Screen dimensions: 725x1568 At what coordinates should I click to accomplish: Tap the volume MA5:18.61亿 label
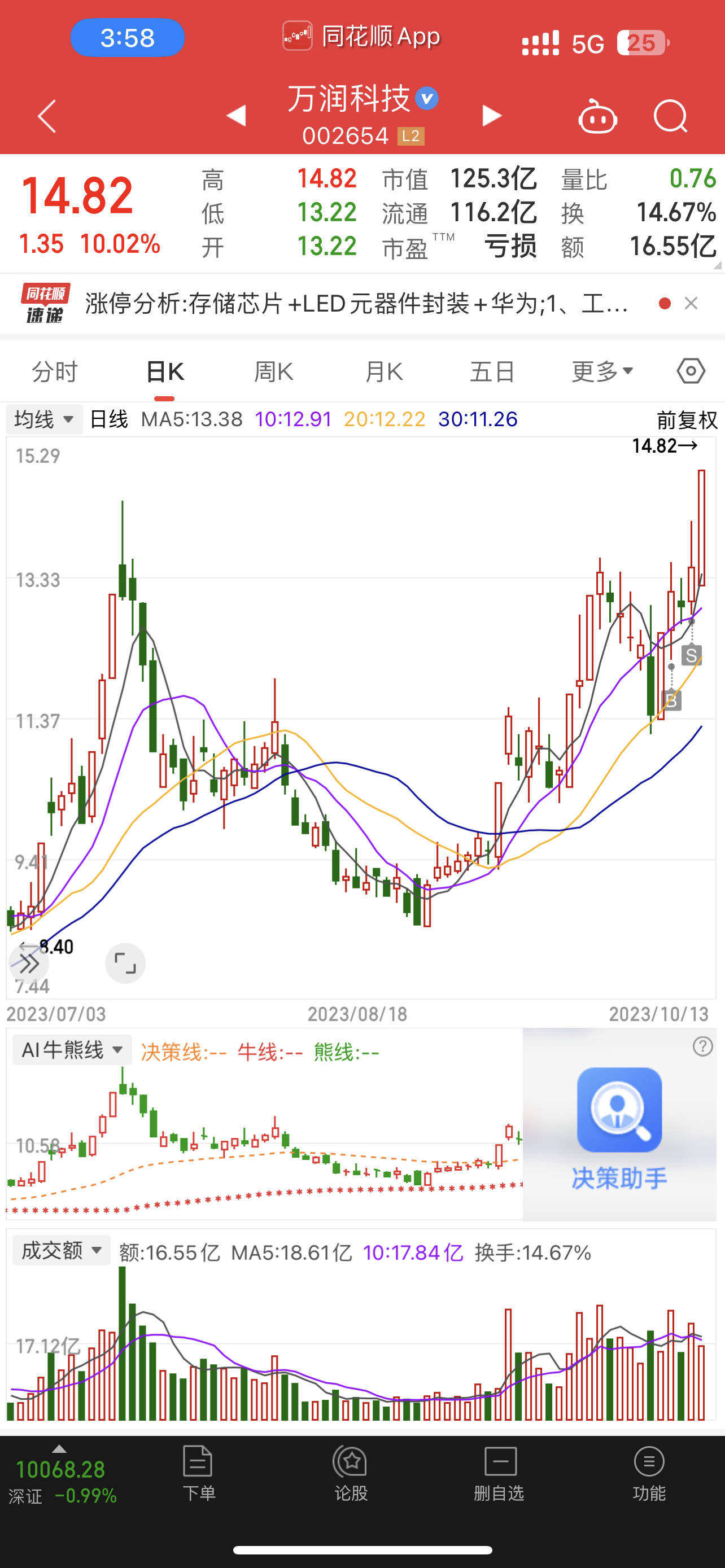point(291,1252)
